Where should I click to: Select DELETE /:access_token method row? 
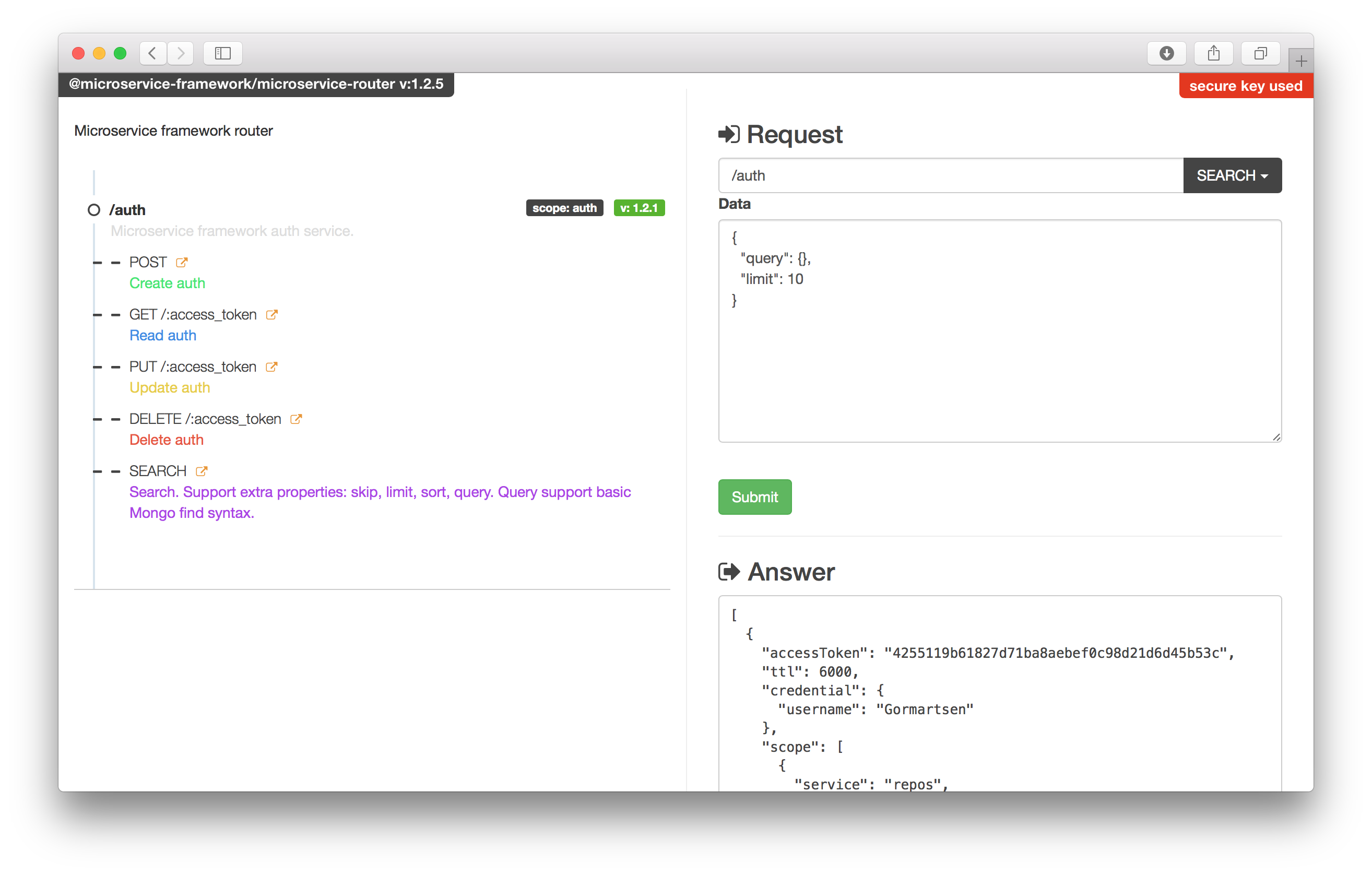coord(205,419)
